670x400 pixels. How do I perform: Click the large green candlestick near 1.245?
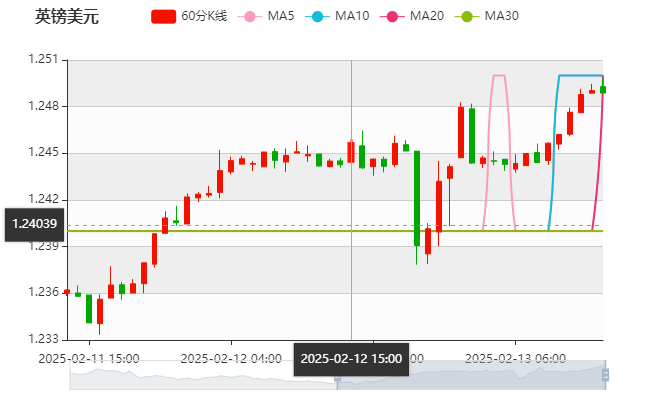[x=417, y=197]
